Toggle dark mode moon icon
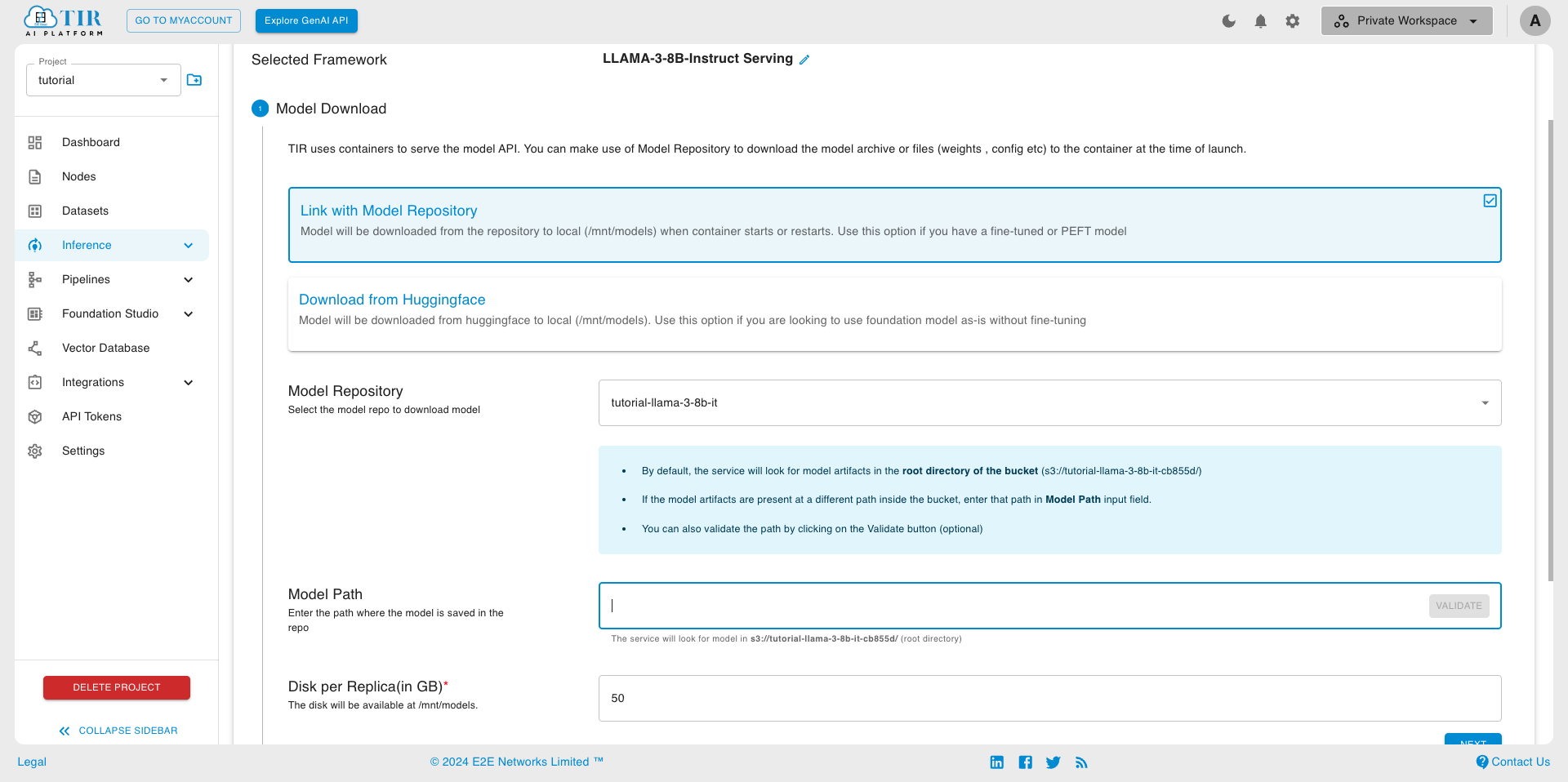The height and width of the screenshot is (782, 1568). coord(1229,21)
